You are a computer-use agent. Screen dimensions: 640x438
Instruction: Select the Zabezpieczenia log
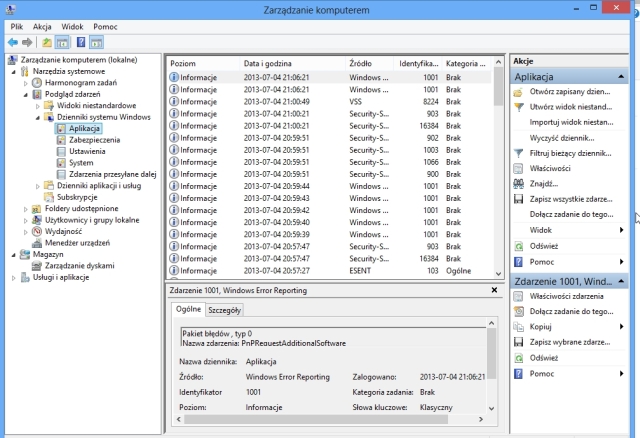(94, 140)
